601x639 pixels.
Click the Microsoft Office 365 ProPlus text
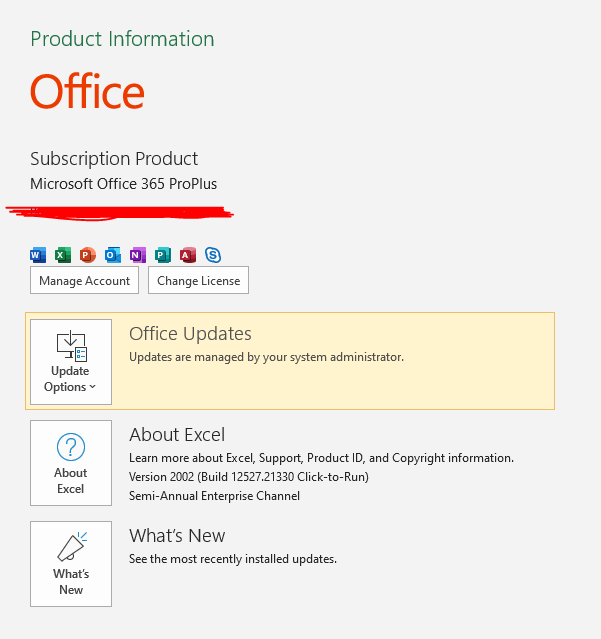(123, 184)
